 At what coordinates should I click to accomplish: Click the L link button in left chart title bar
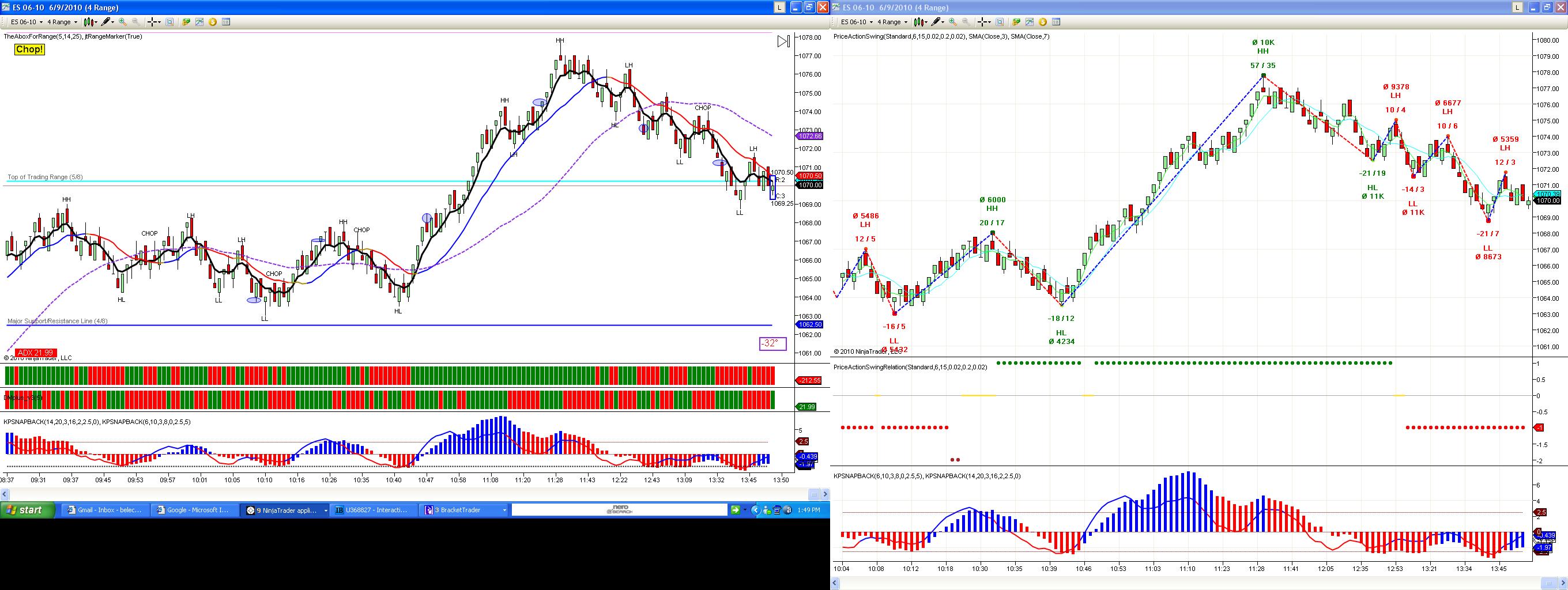coord(780,7)
